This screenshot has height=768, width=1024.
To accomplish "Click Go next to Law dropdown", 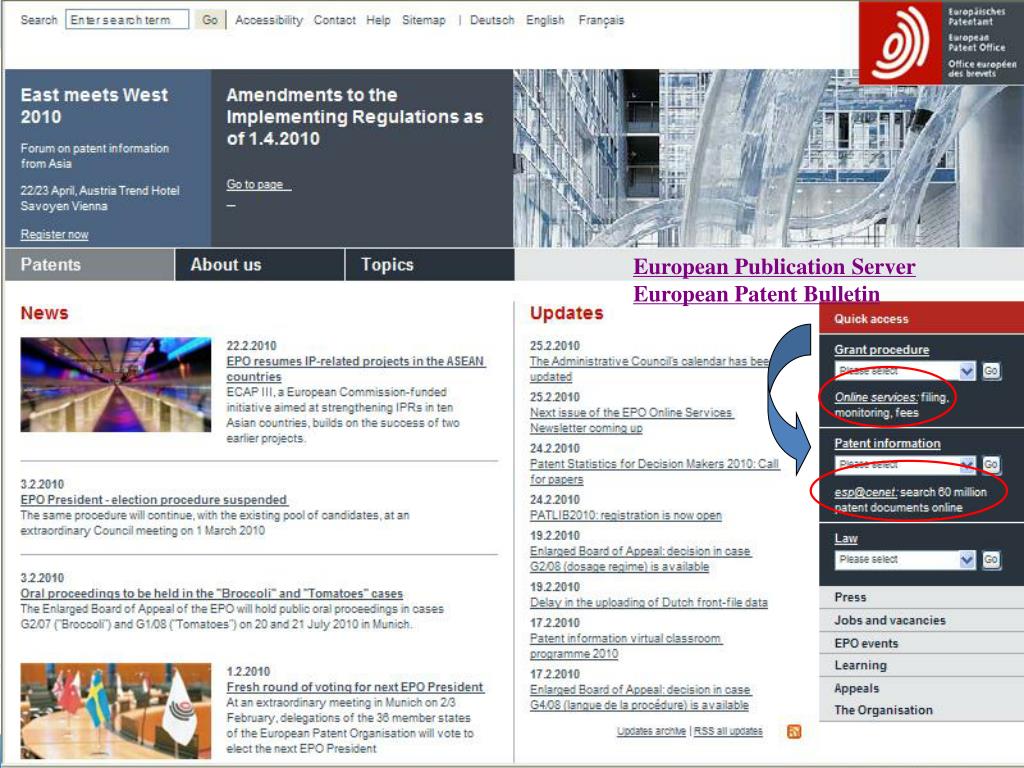I will pos(991,560).
